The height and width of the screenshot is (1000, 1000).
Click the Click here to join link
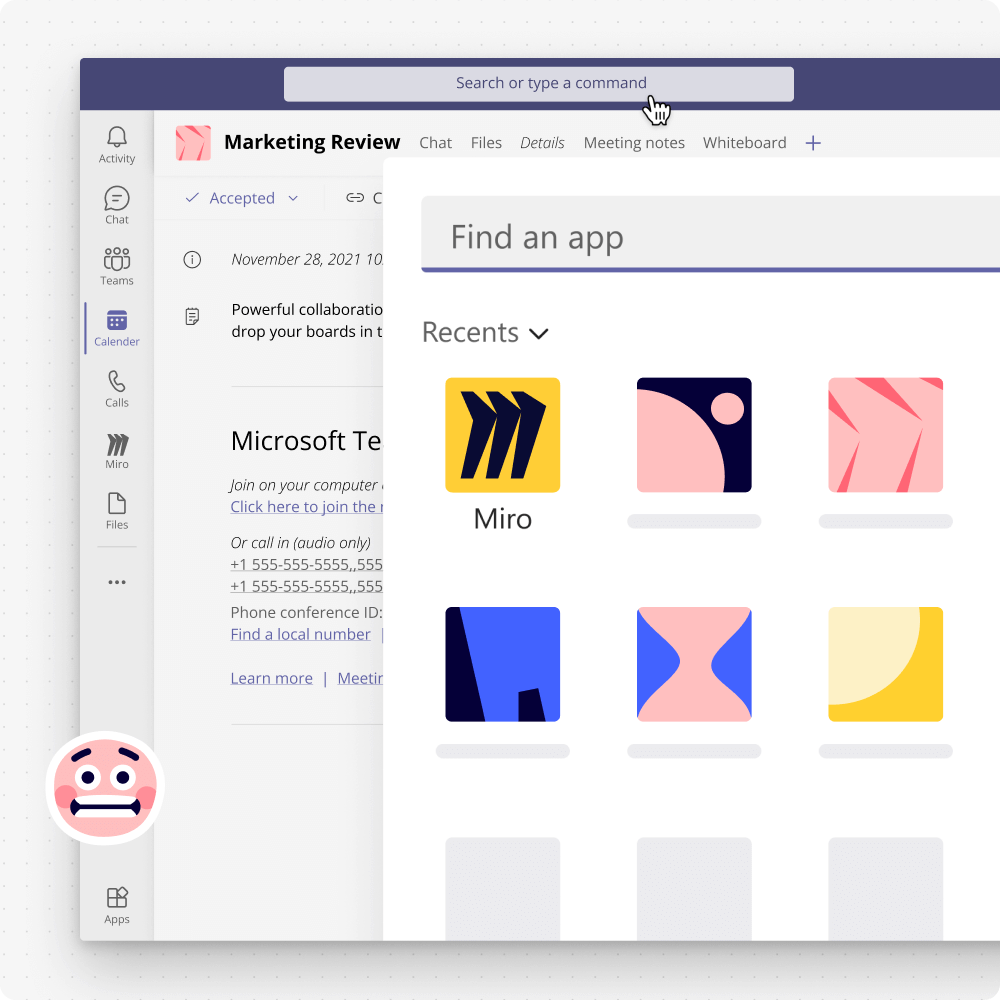click(x=303, y=507)
